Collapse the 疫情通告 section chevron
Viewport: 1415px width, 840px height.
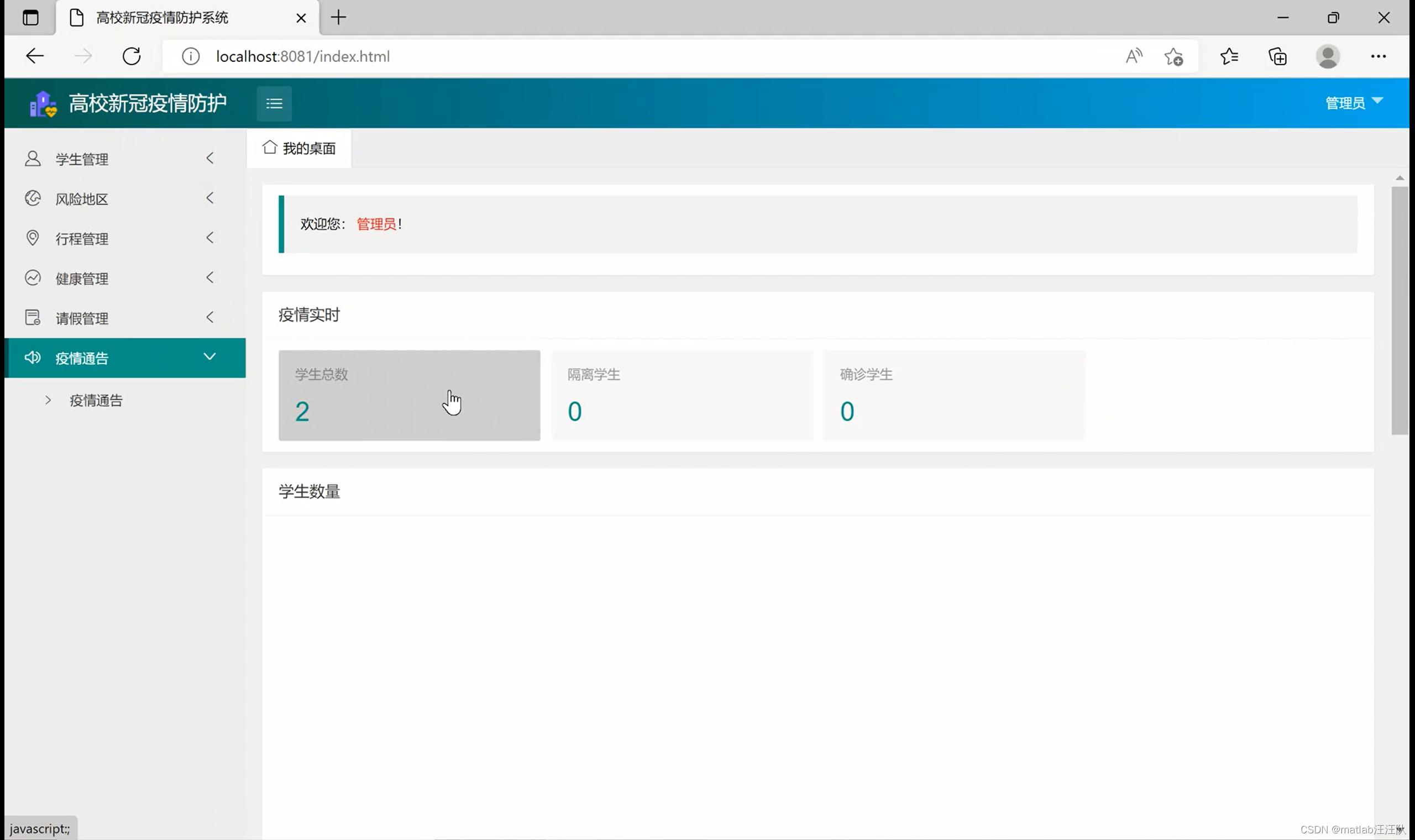209,356
